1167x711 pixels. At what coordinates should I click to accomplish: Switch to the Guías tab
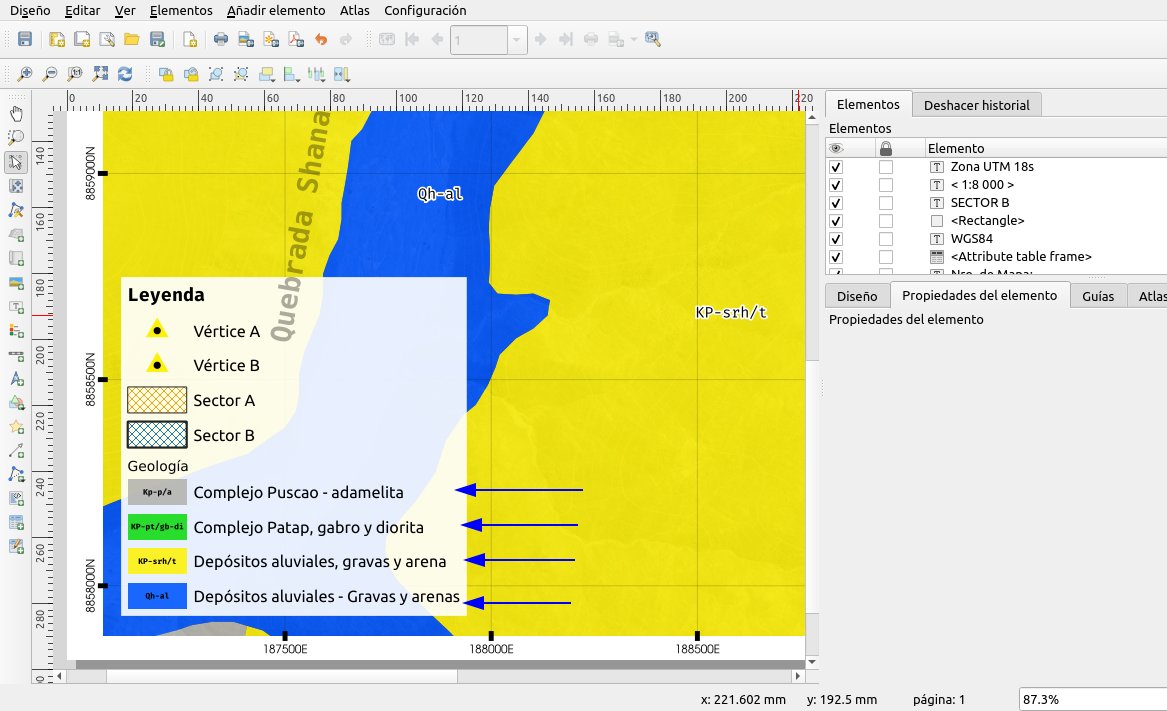point(1098,296)
